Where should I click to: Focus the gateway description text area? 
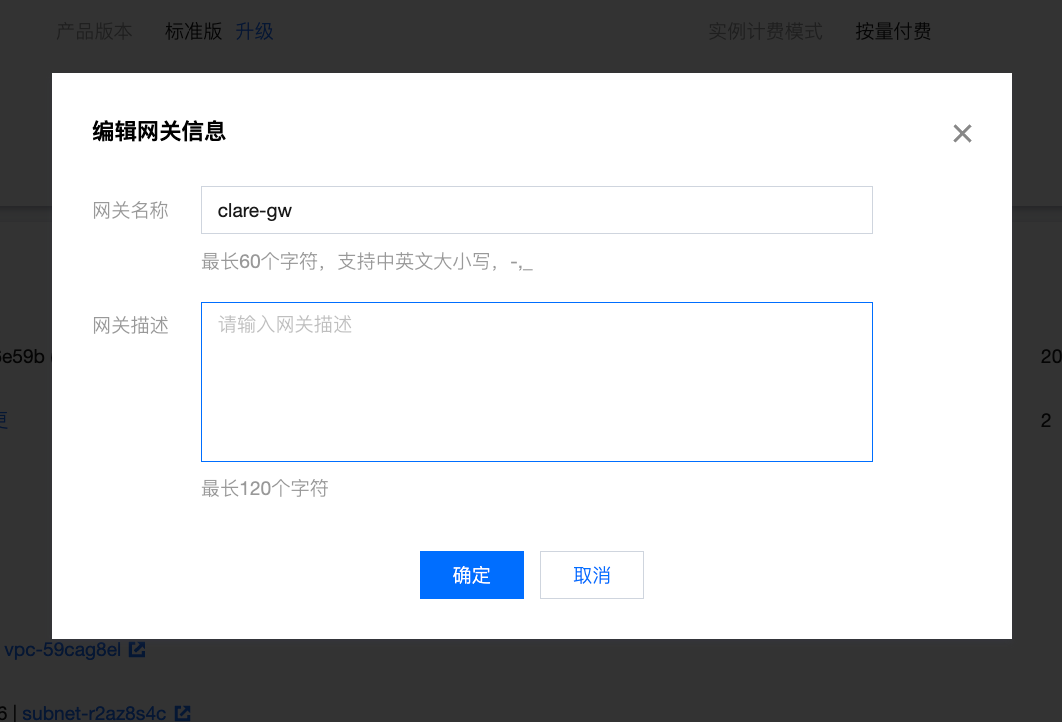click(536, 382)
